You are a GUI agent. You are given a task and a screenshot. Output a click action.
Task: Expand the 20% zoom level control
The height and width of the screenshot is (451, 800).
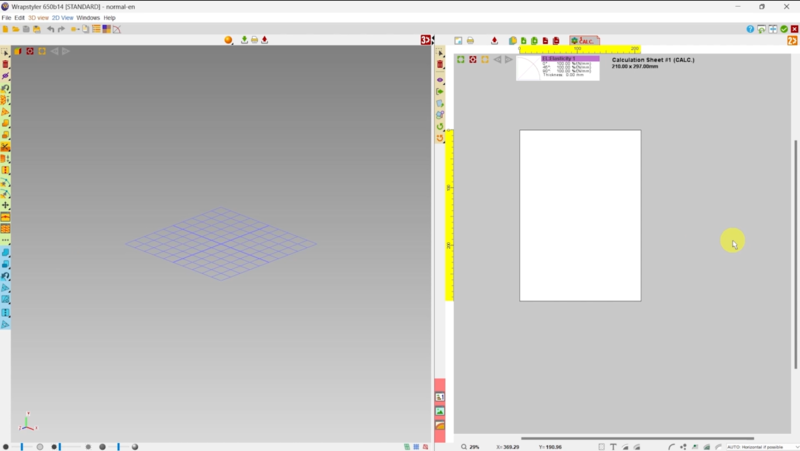click(x=473, y=447)
